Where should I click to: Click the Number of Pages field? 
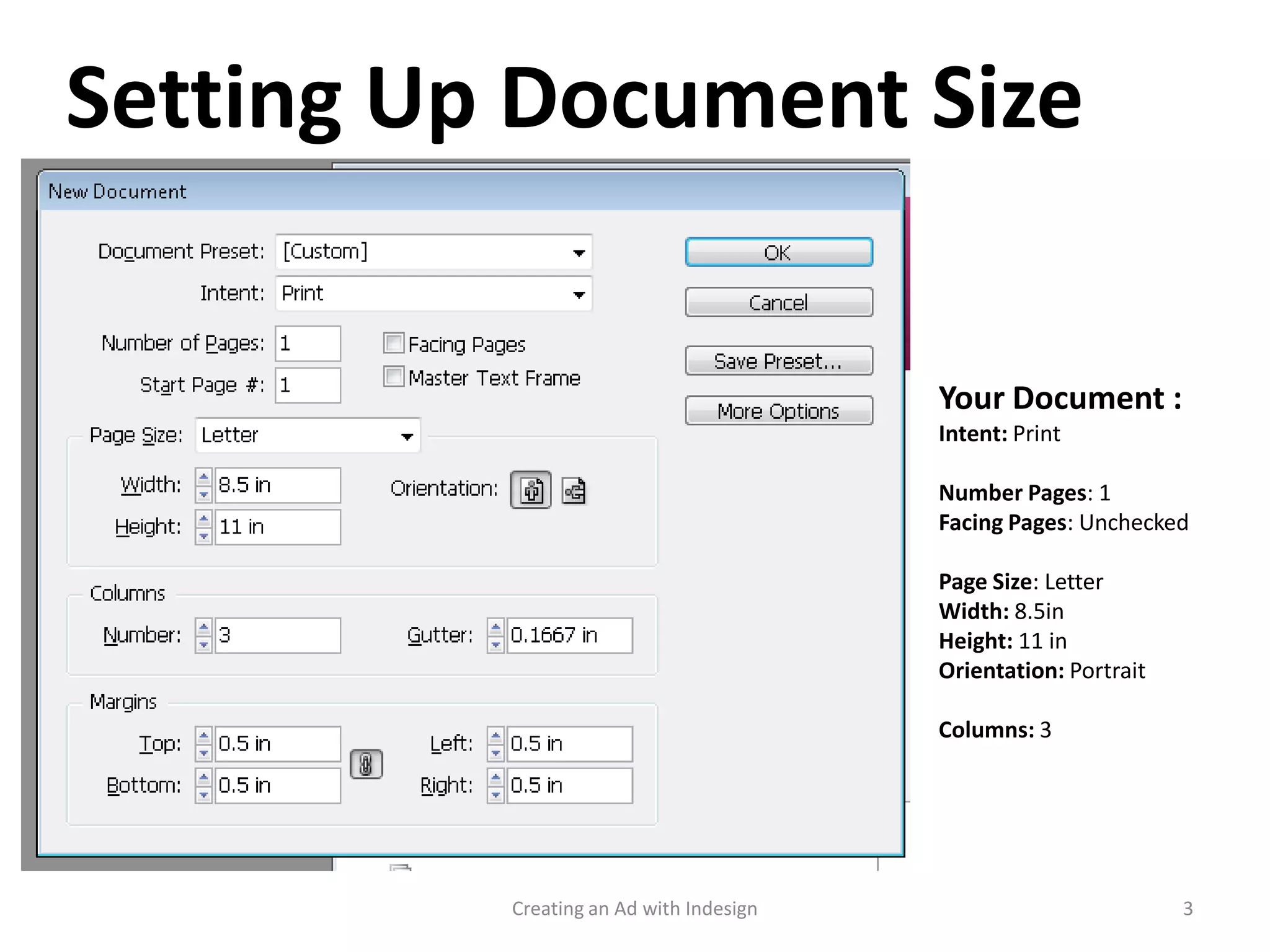coord(308,343)
